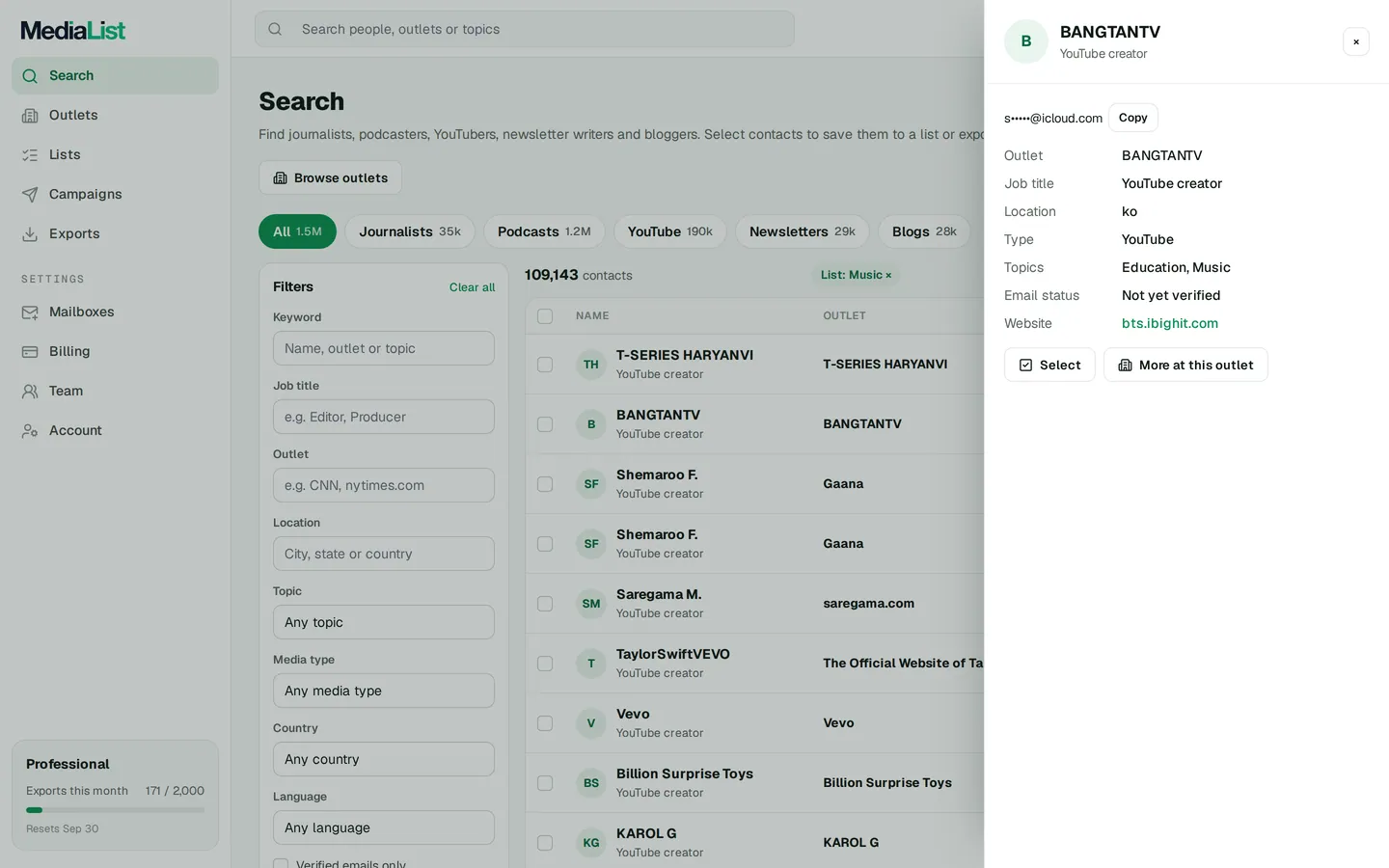Go to Lists in the sidebar
Viewport: 1389px width, 868px height.
tap(115, 154)
